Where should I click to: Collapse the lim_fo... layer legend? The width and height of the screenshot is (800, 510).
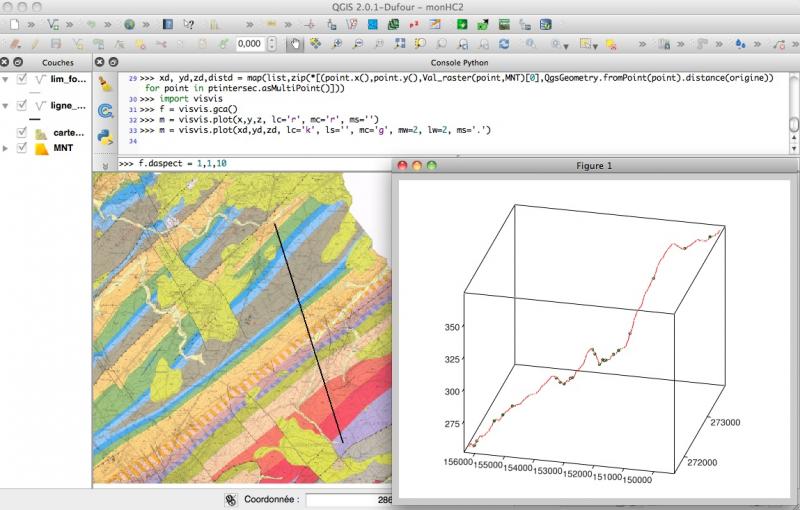tap(7, 79)
